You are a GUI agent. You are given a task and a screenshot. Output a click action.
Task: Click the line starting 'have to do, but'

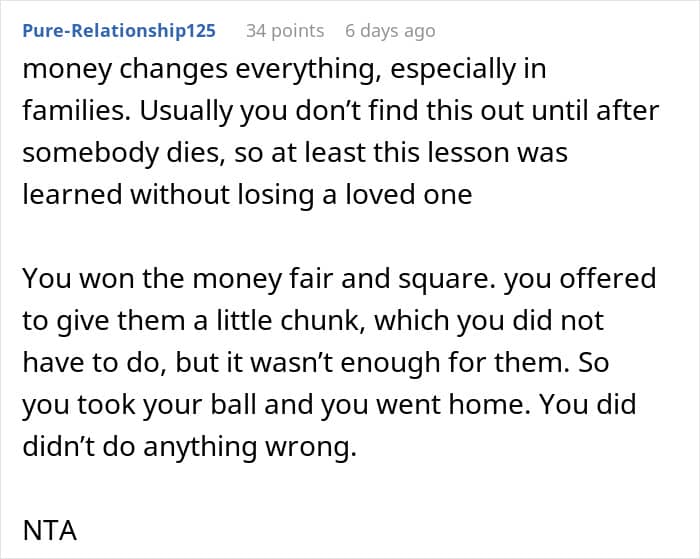pos(315,362)
